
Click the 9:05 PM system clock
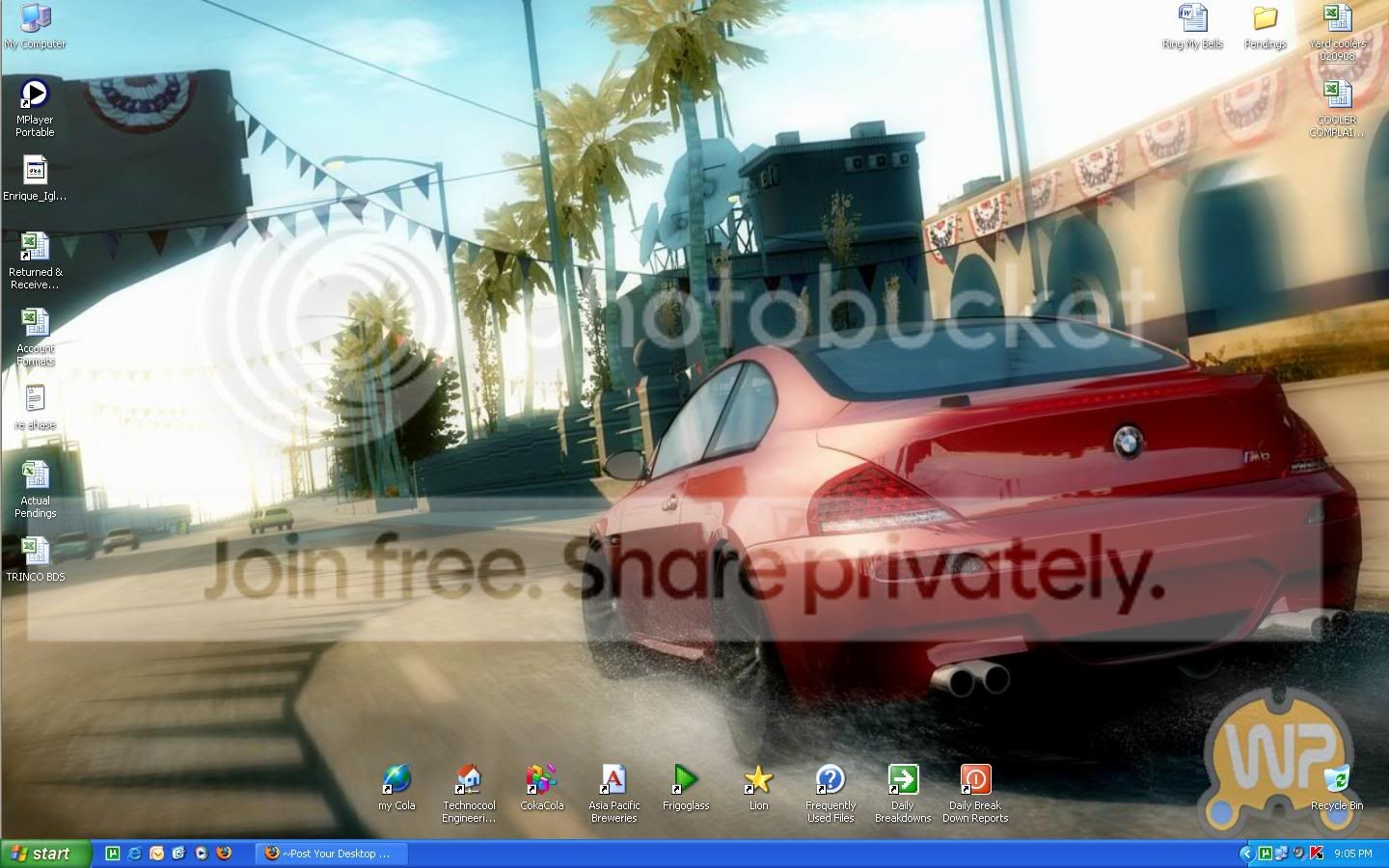(1353, 854)
